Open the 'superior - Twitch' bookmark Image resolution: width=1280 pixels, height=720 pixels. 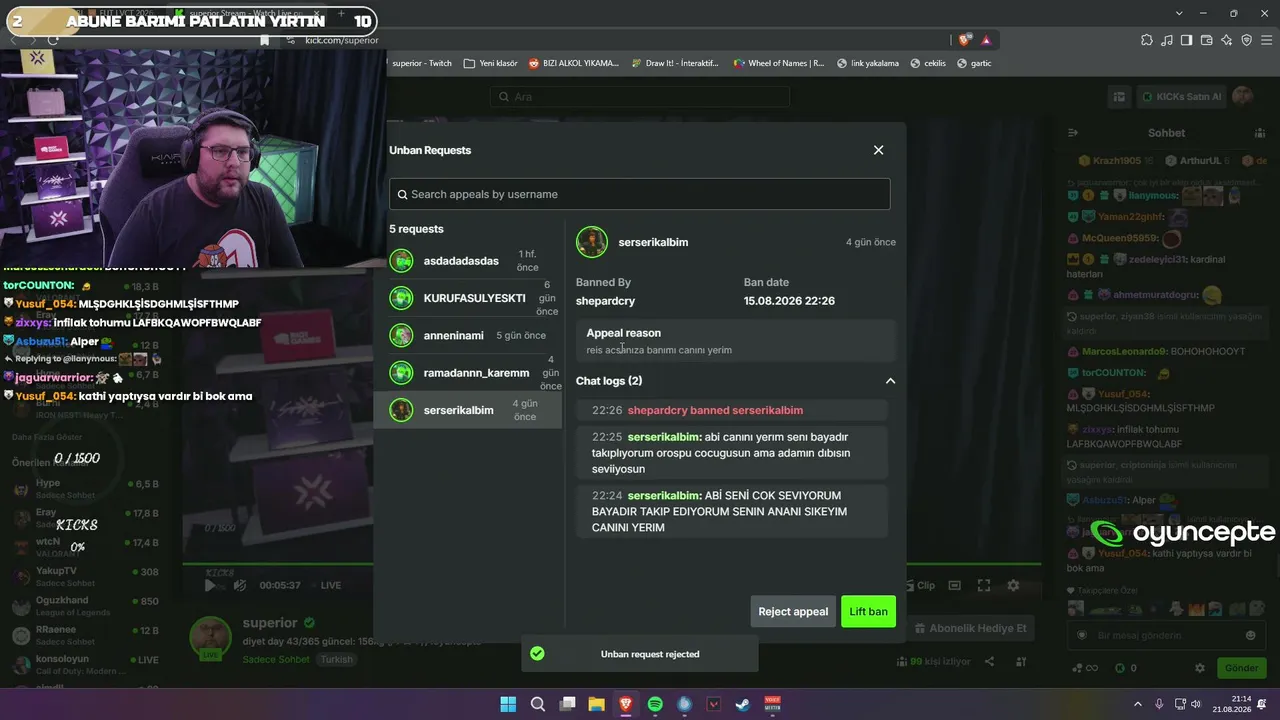point(421,63)
